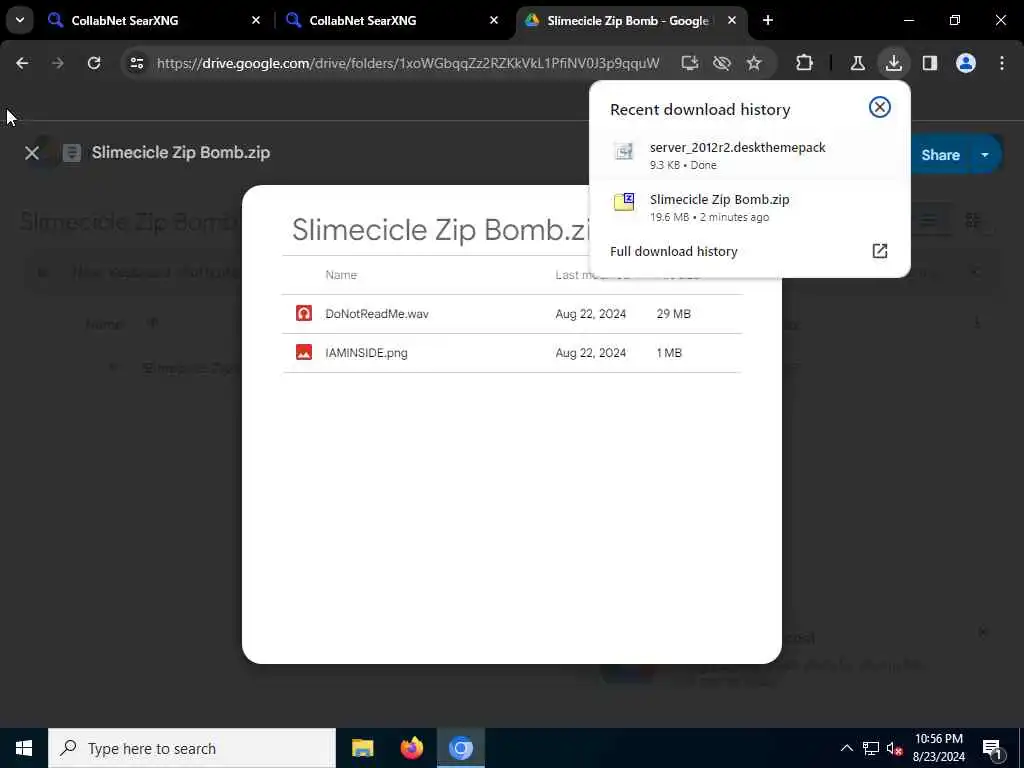The width and height of the screenshot is (1024, 768).
Task: Click the muted volume tray icon
Action: pyautogui.click(x=894, y=748)
